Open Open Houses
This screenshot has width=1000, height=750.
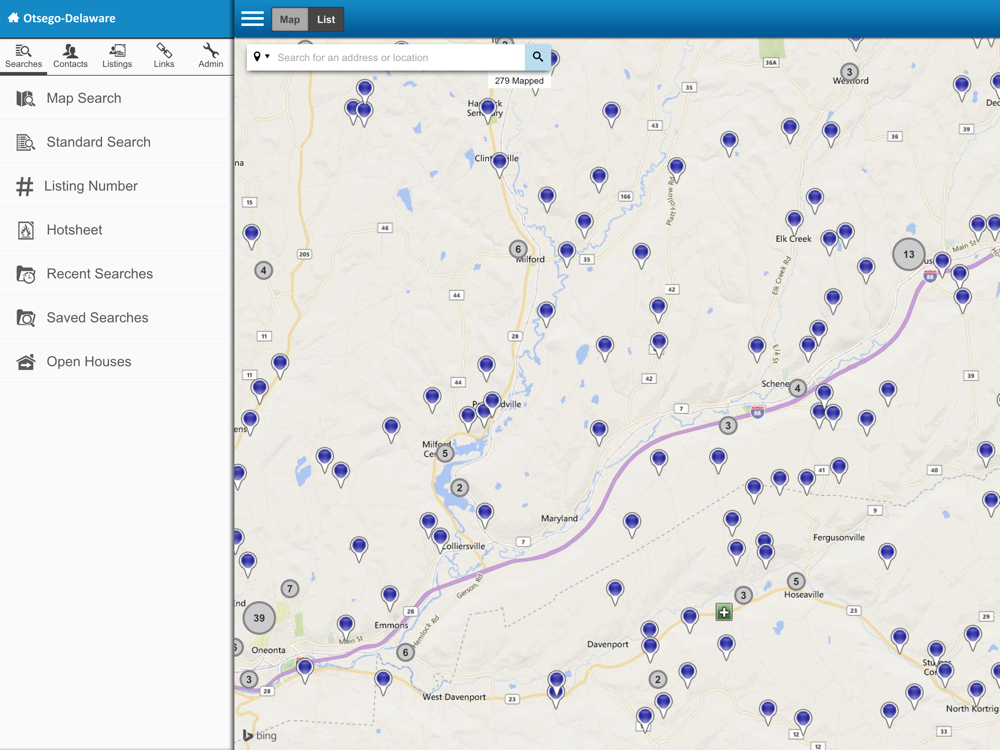[x=88, y=362]
